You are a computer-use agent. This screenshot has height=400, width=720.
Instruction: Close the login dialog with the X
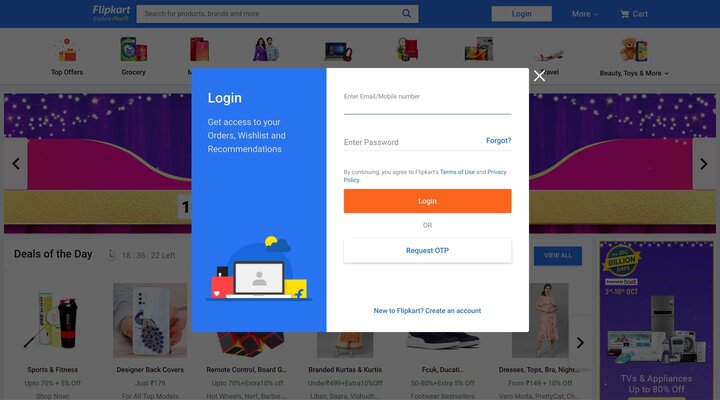[539, 76]
